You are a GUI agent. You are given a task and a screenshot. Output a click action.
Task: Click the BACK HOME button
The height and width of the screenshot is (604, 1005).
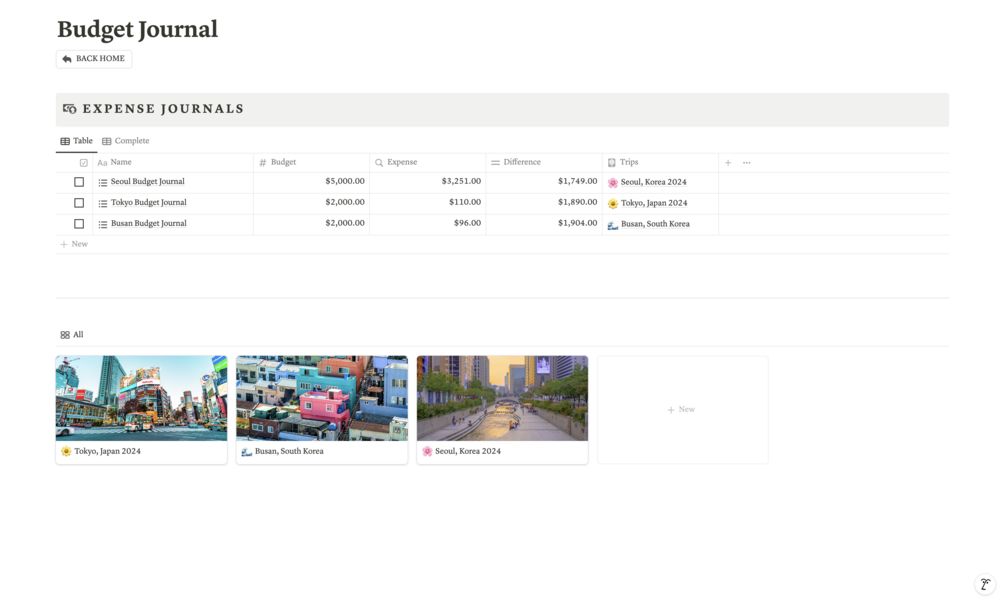click(94, 59)
